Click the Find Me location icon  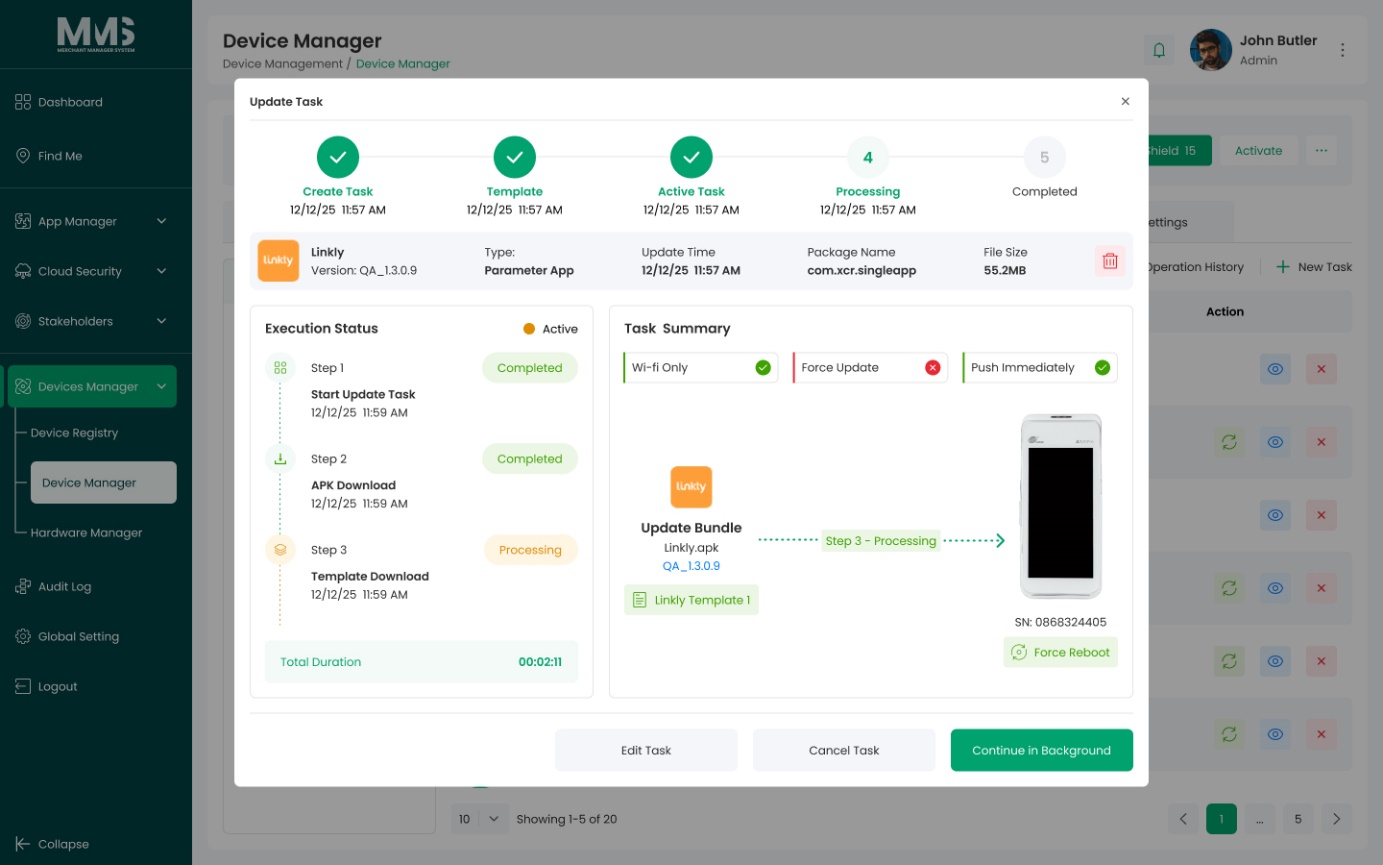(x=23, y=156)
